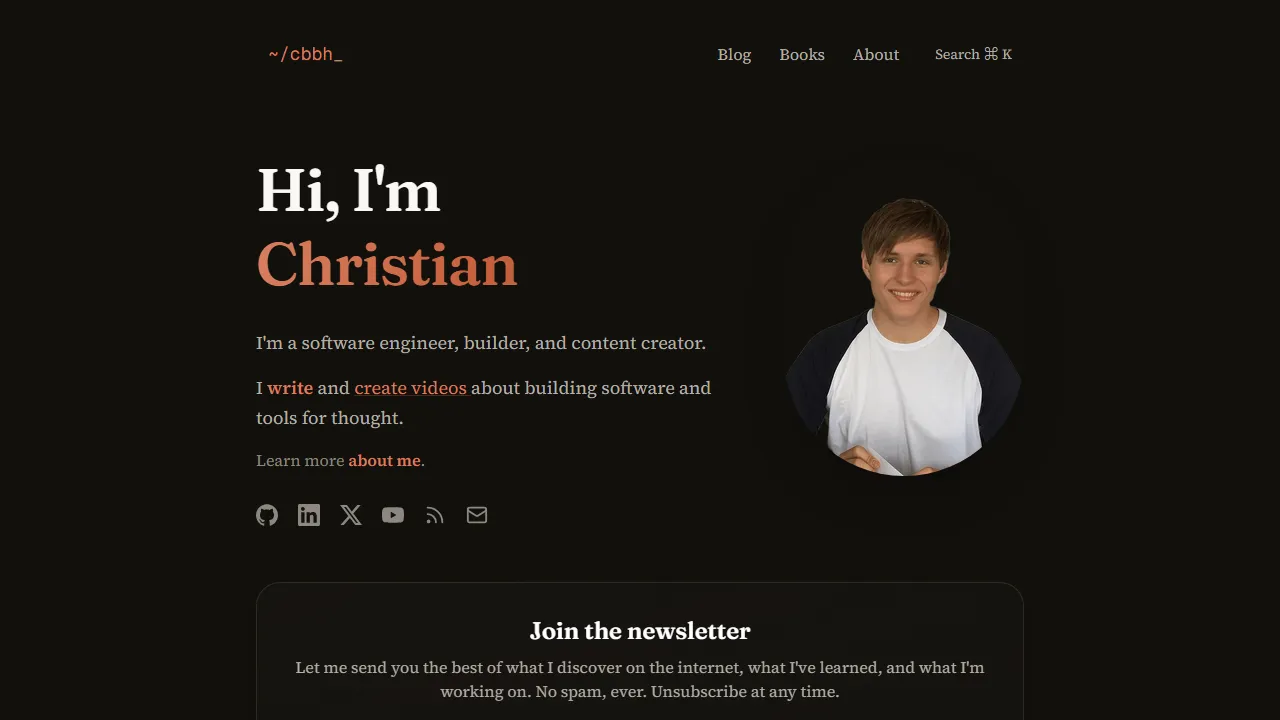This screenshot has width=1280, height=720.
Task: Visit the LinkedIn icon link
Action: (309, 515)
